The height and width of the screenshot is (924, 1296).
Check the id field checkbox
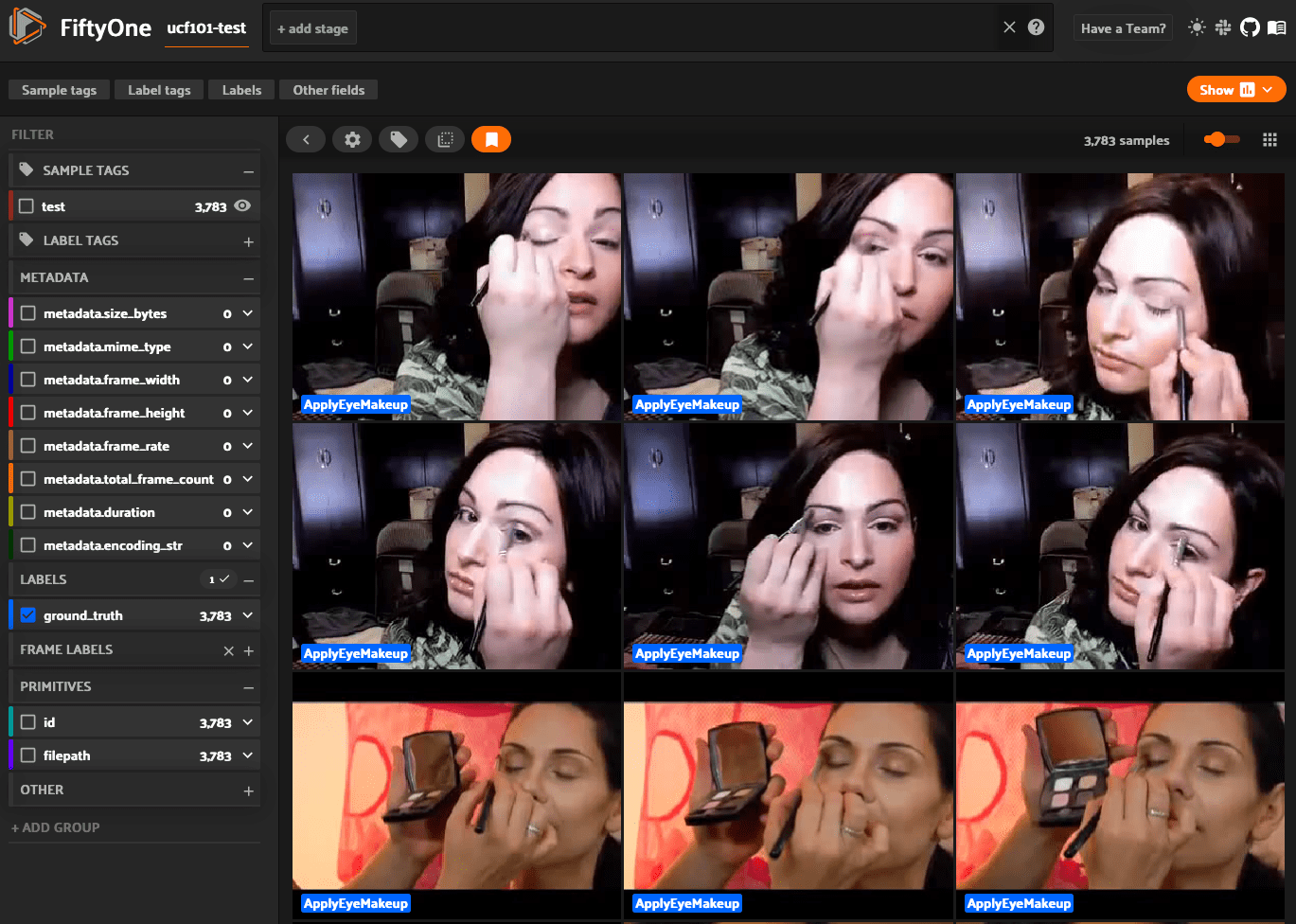click(x=28, y=722)
